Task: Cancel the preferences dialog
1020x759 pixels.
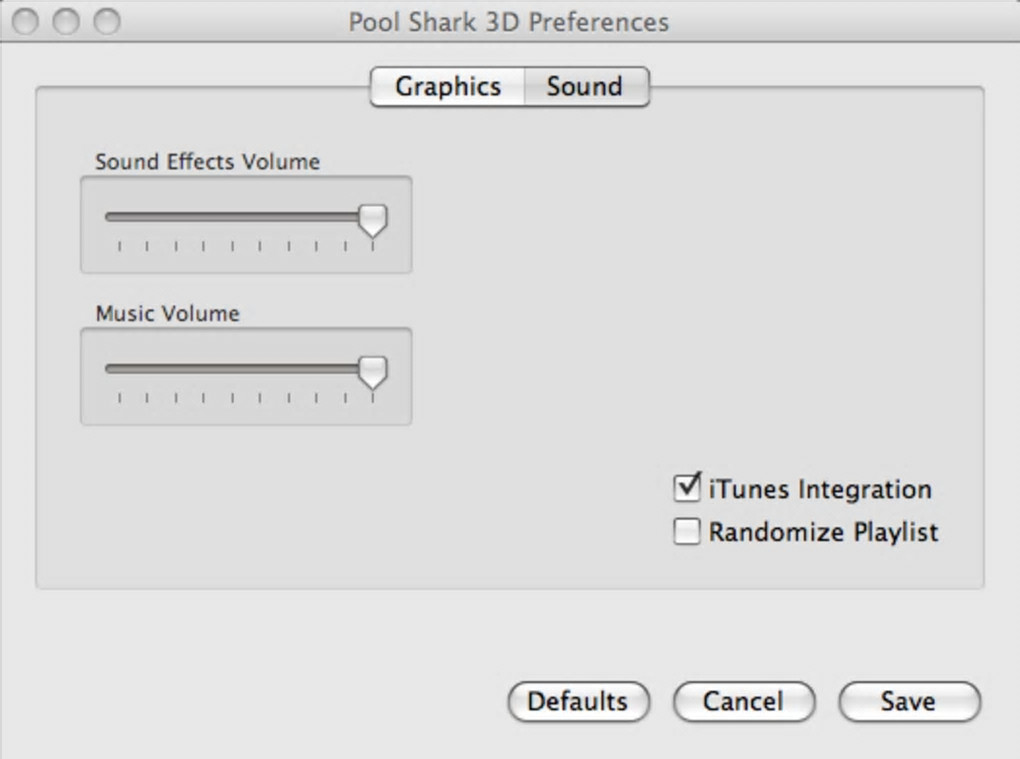Action: pos(743,702)
